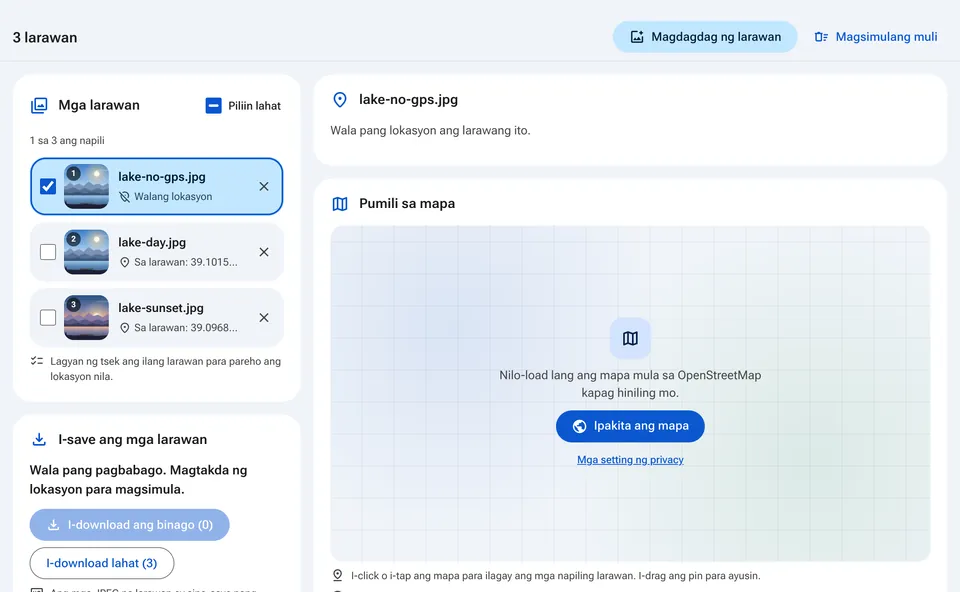
Task: Select the lake-no-gps.jpg thumbnail
Action: coord(86,186)
